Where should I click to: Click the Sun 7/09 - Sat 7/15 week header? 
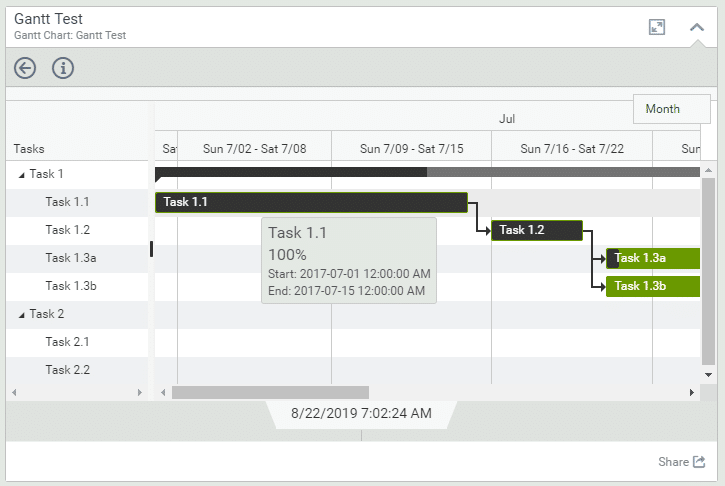pyautogui.click(x=411, y=149)
